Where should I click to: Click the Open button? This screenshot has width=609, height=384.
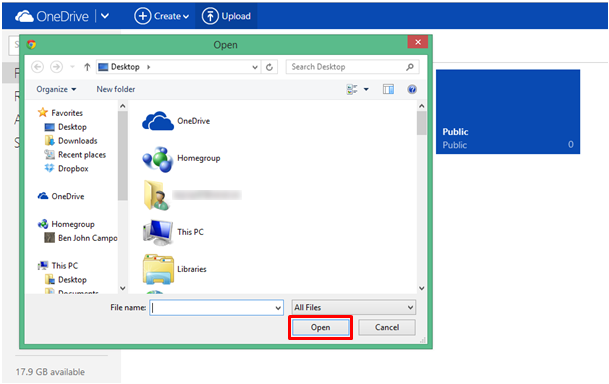tap(320, 328)
